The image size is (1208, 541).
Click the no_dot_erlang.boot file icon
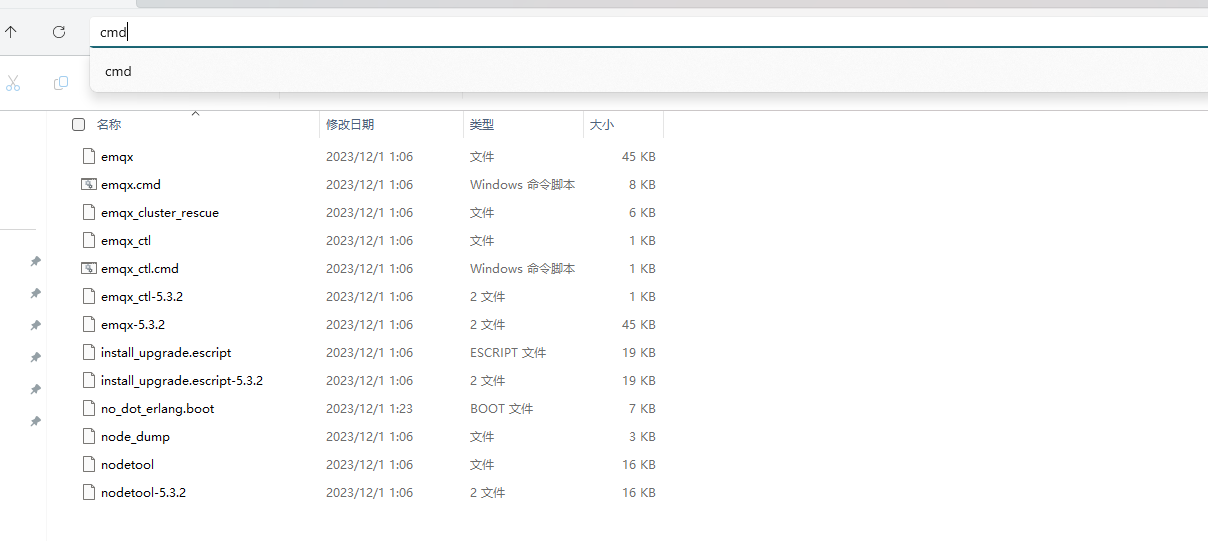coord(88,409)
